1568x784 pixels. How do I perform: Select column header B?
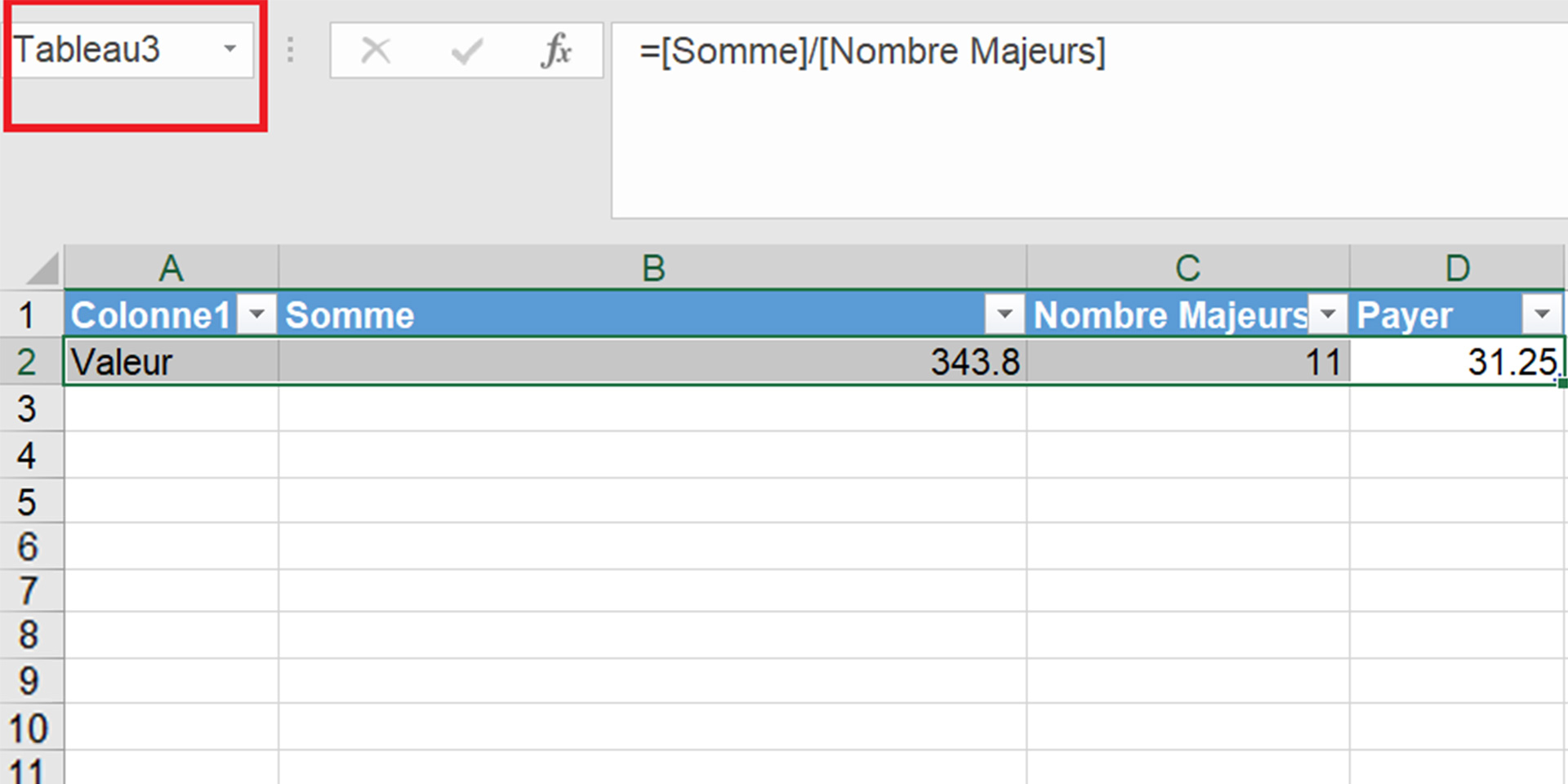652,267
